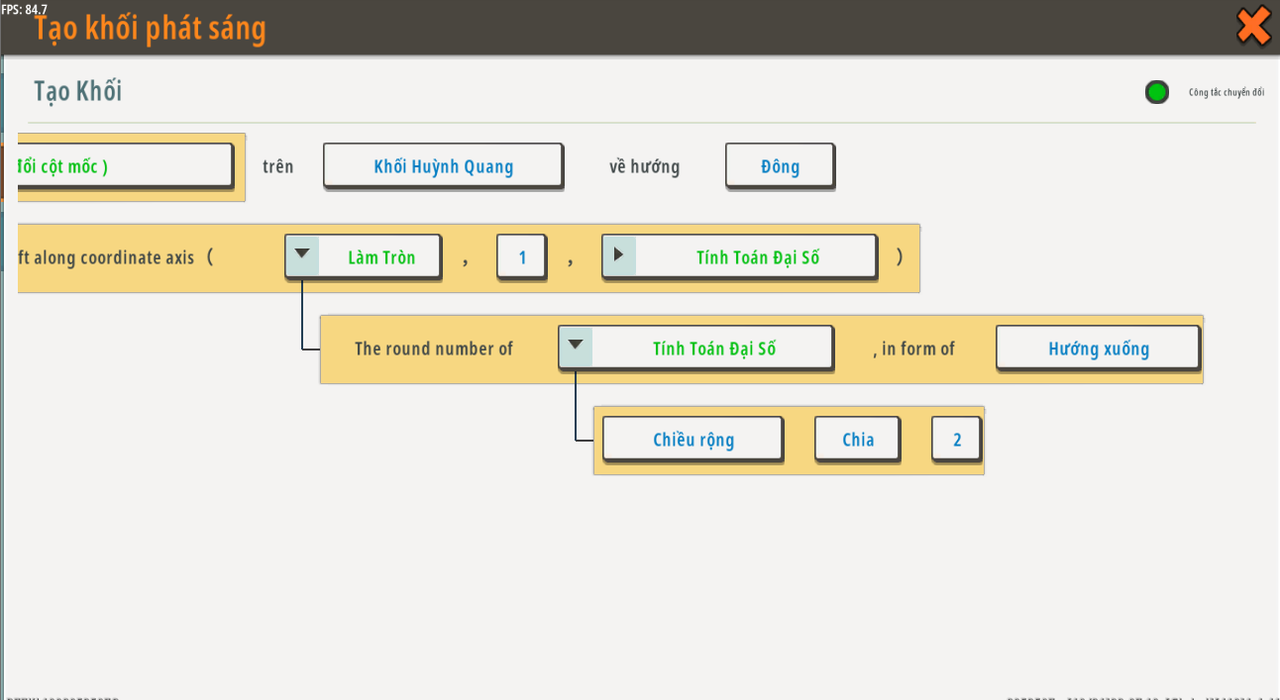Expand the Tính Toán Đại Số right-arrow
This screenshot has width=1280, height=700.
tap(619, 256)
